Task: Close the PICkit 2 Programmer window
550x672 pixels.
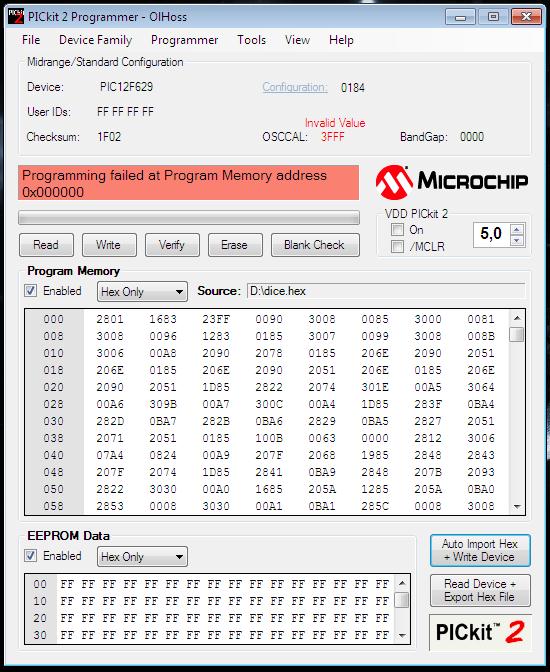Action: tap(526, 17)
